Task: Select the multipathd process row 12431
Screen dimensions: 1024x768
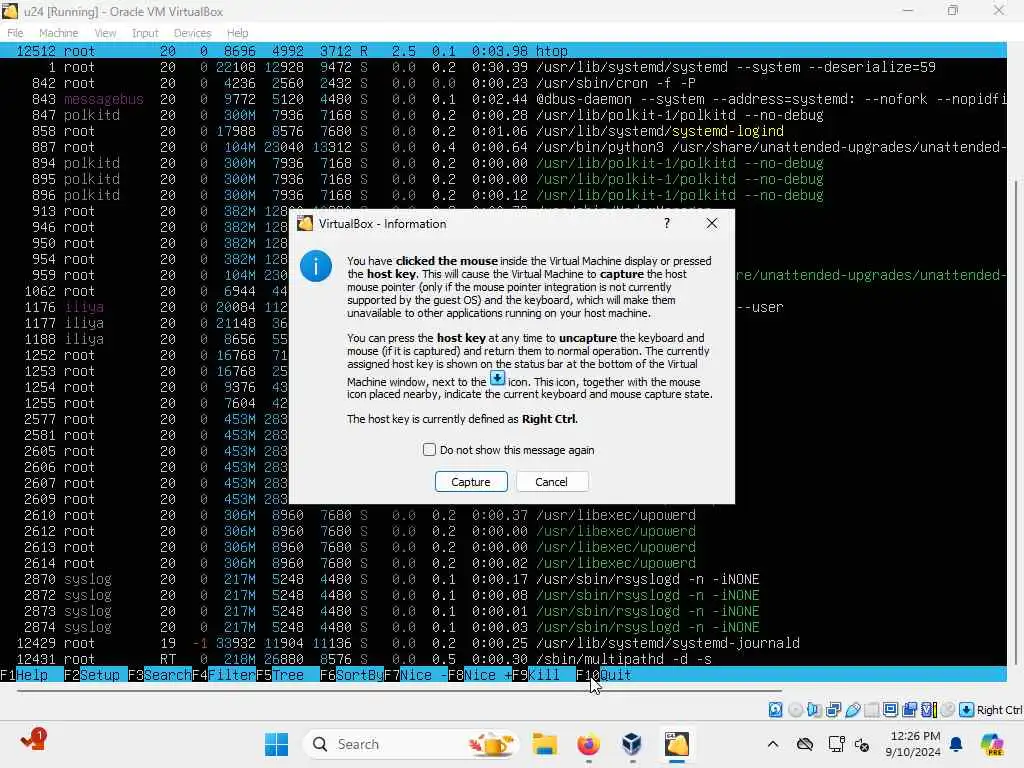Action: pyautogui.click(x=503, y=659)
